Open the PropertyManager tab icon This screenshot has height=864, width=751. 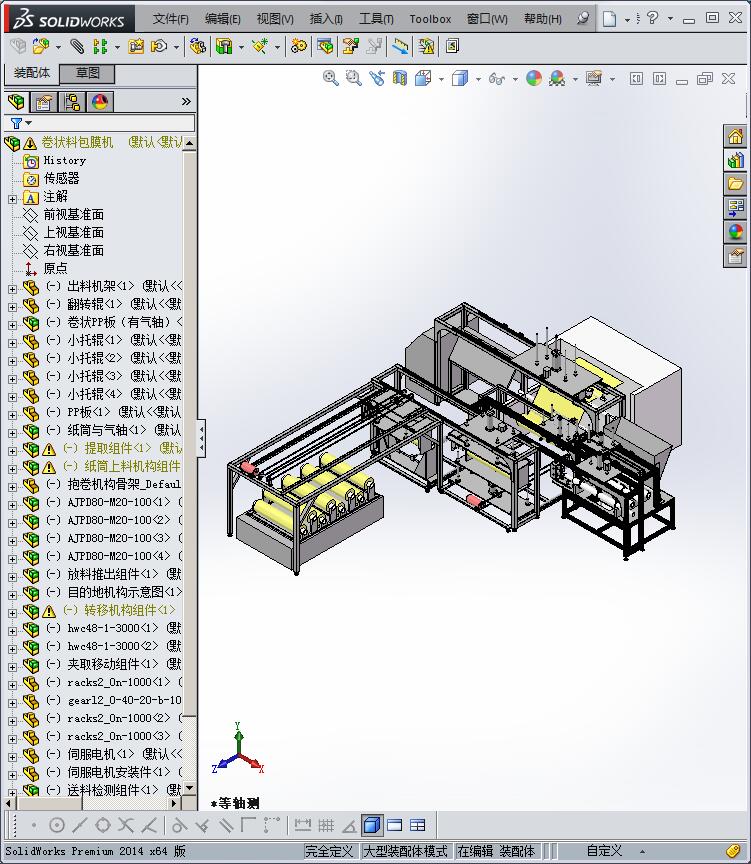[x=43, y=102]
